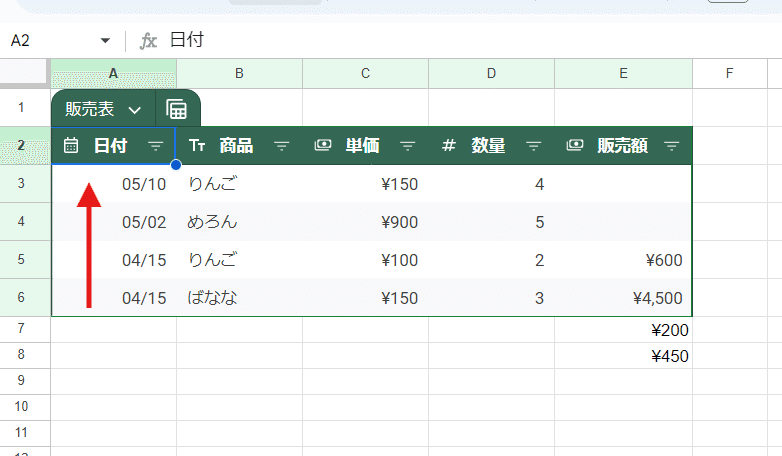Image resolution: width=782 pixels, height=456 pixels.
Task: Click the table view grid icon
Action: click(177, 109)
